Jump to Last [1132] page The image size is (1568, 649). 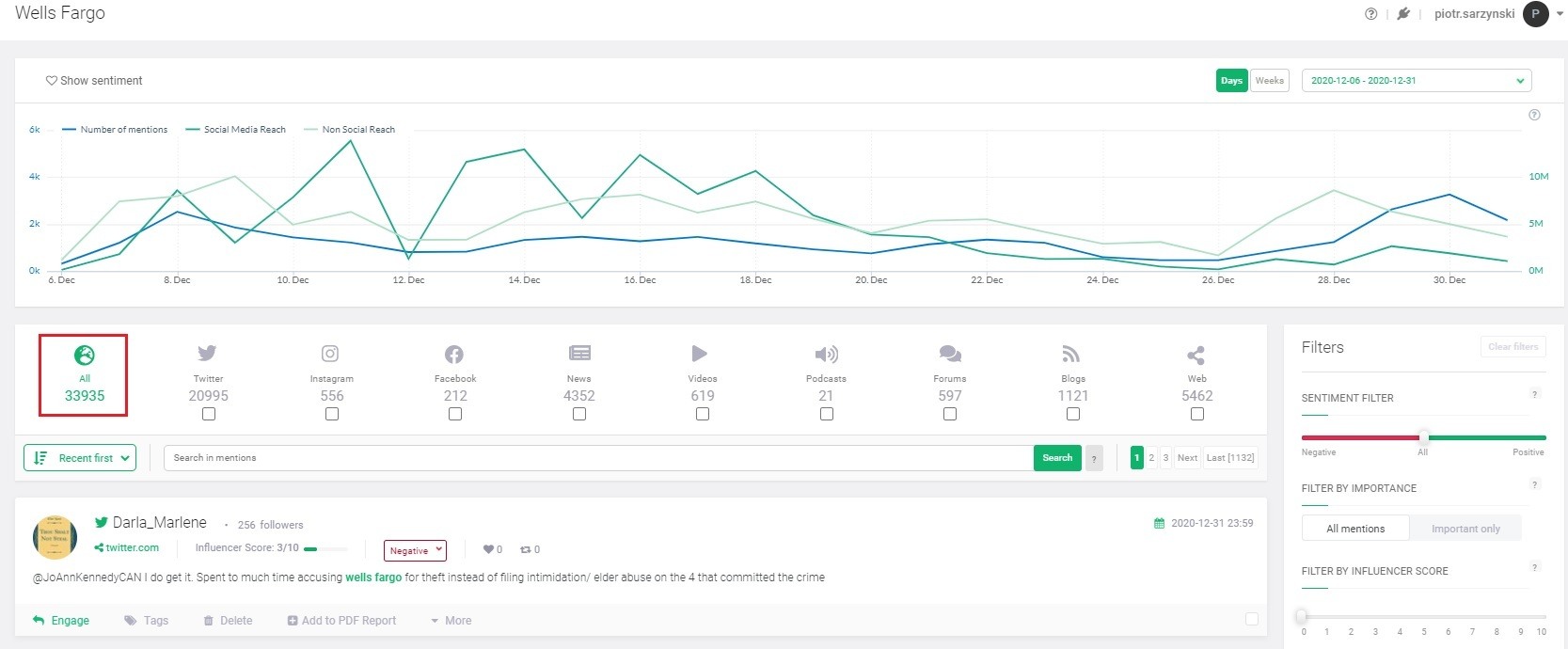coord(1230,458)
